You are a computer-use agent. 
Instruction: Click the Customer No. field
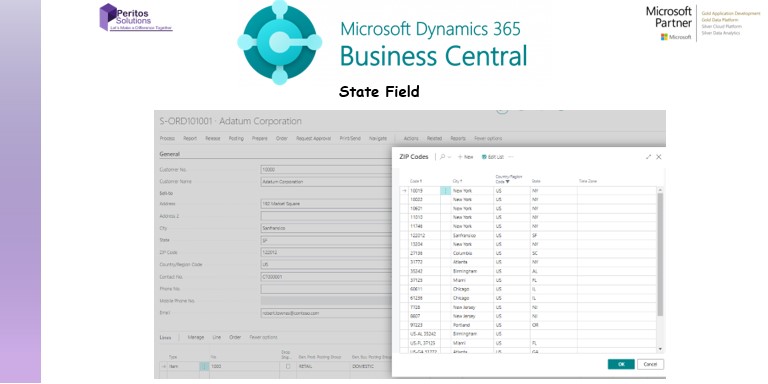326,169
